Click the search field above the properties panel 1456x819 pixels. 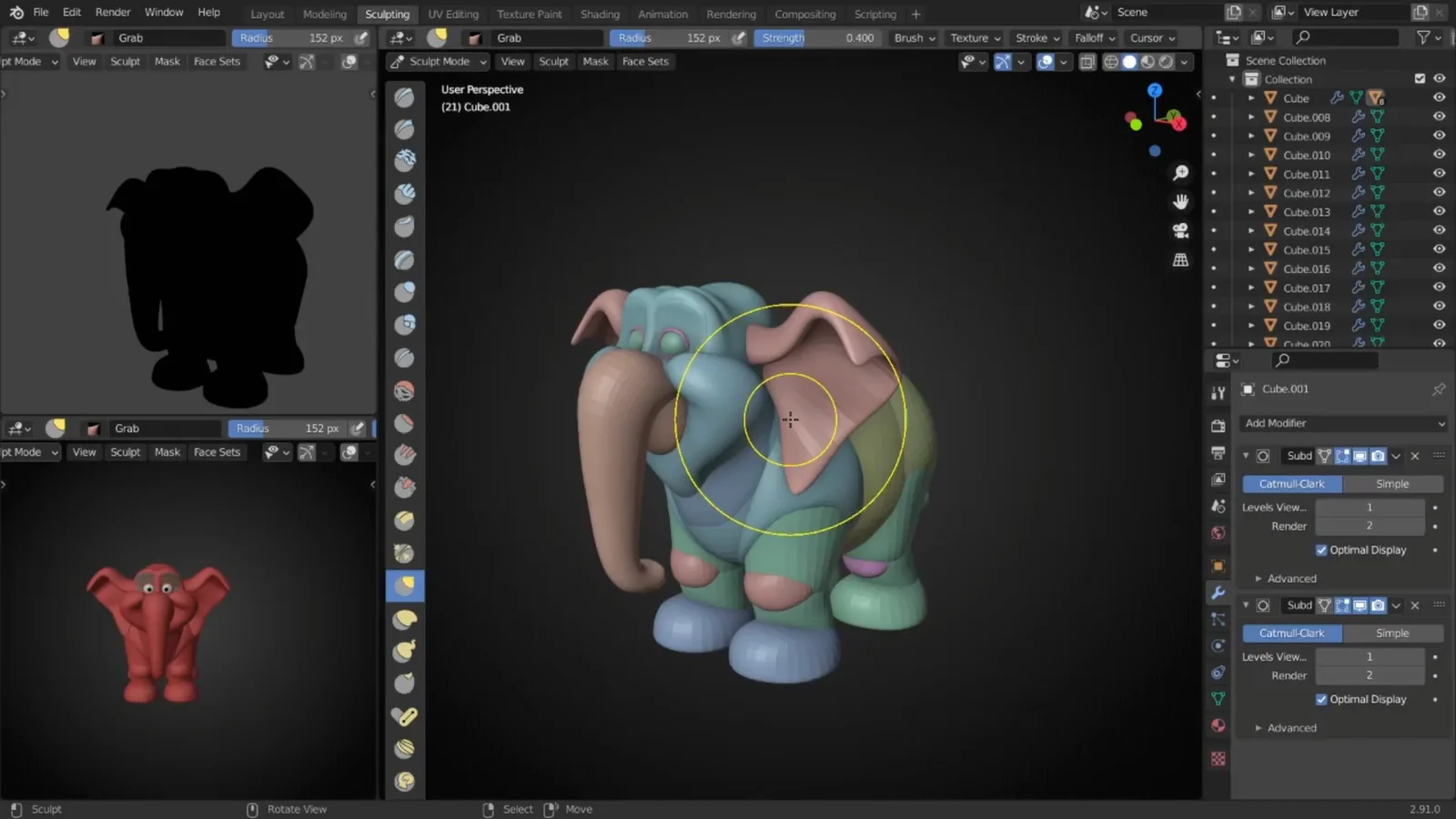[x=1324, y=359]
